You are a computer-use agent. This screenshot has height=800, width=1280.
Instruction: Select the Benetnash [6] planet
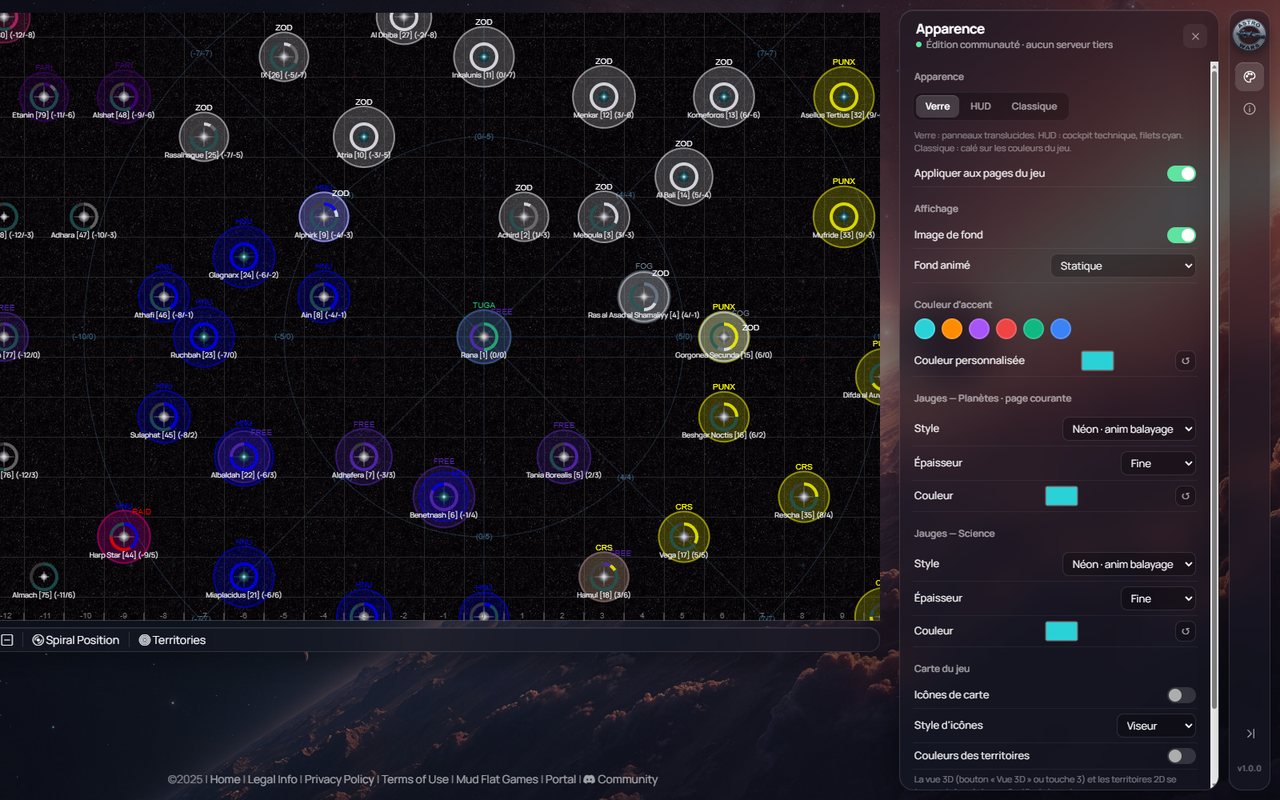(444, 497)
